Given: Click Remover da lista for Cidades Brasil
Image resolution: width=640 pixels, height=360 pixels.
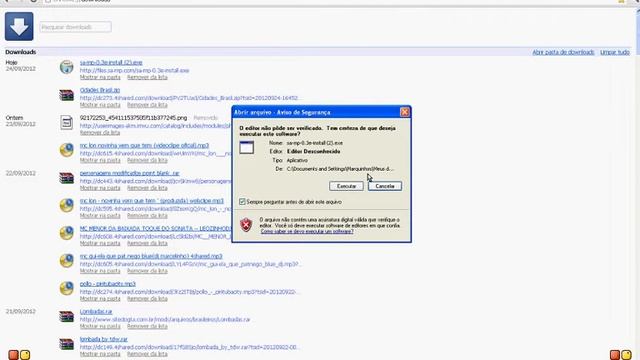Looking at the screenshot, I should click(147, 105).
